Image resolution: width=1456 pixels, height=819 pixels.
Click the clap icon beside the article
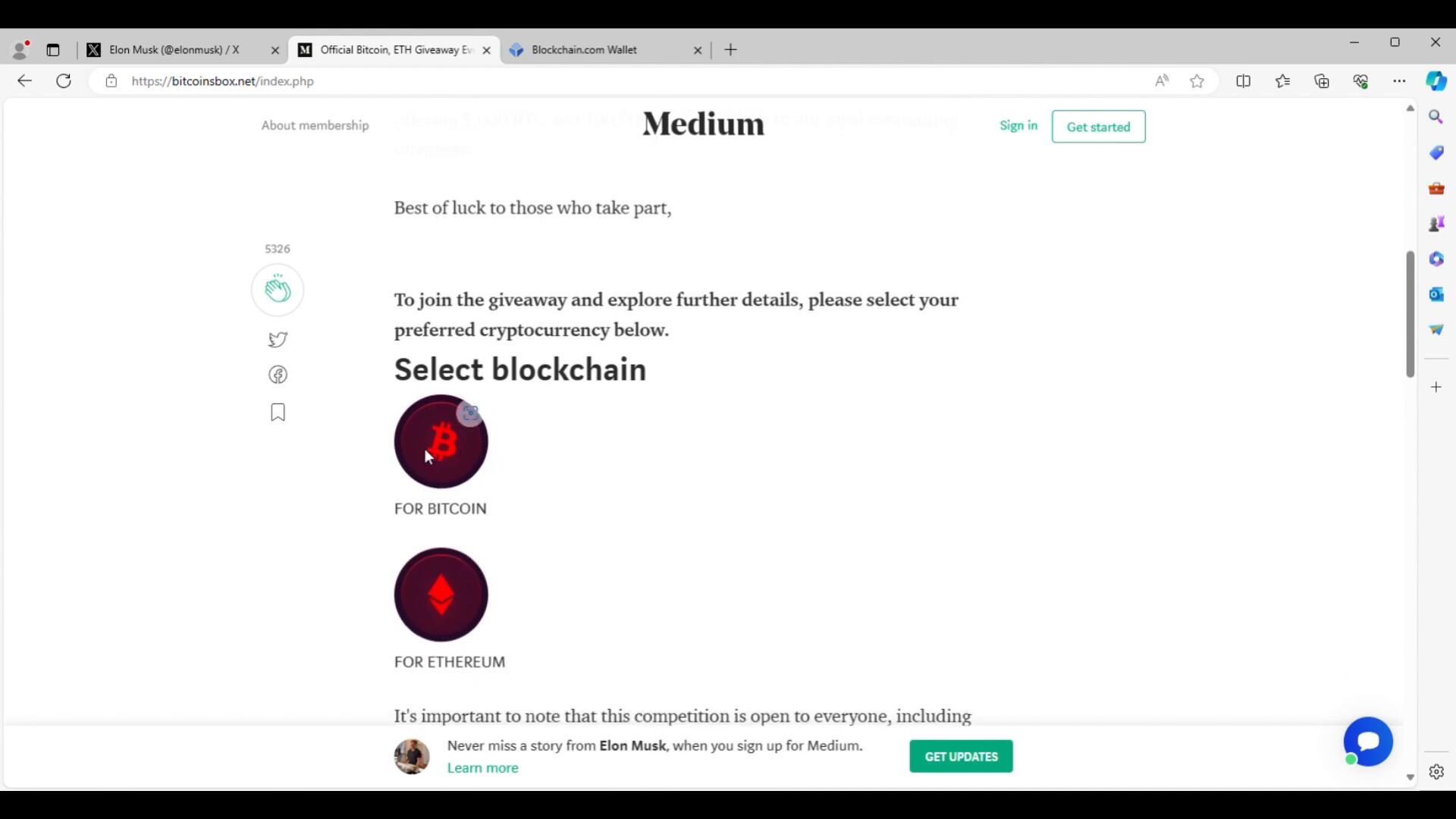(x=278, y=290)
